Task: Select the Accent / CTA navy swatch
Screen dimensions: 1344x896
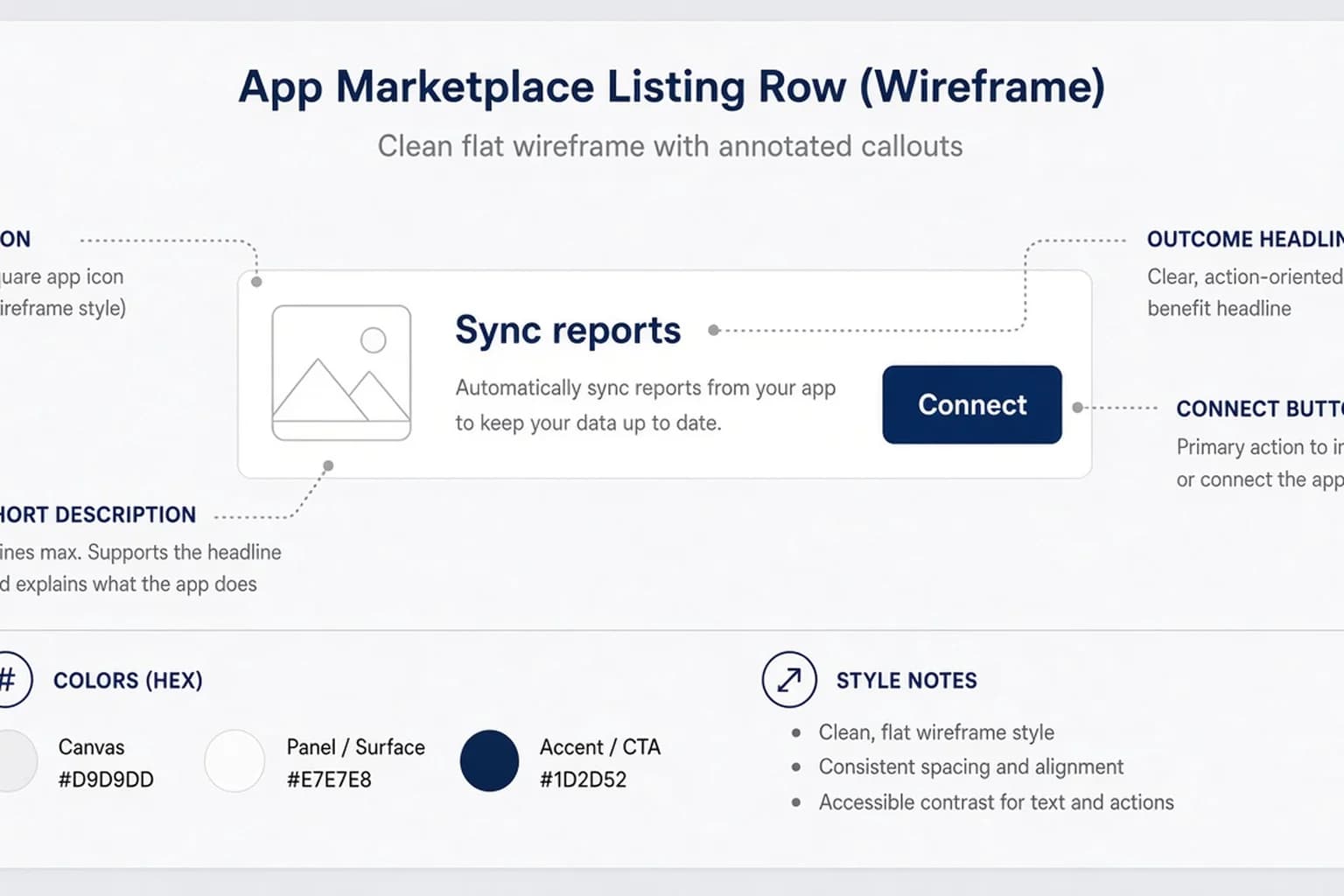Action: (x=489, y=760)
